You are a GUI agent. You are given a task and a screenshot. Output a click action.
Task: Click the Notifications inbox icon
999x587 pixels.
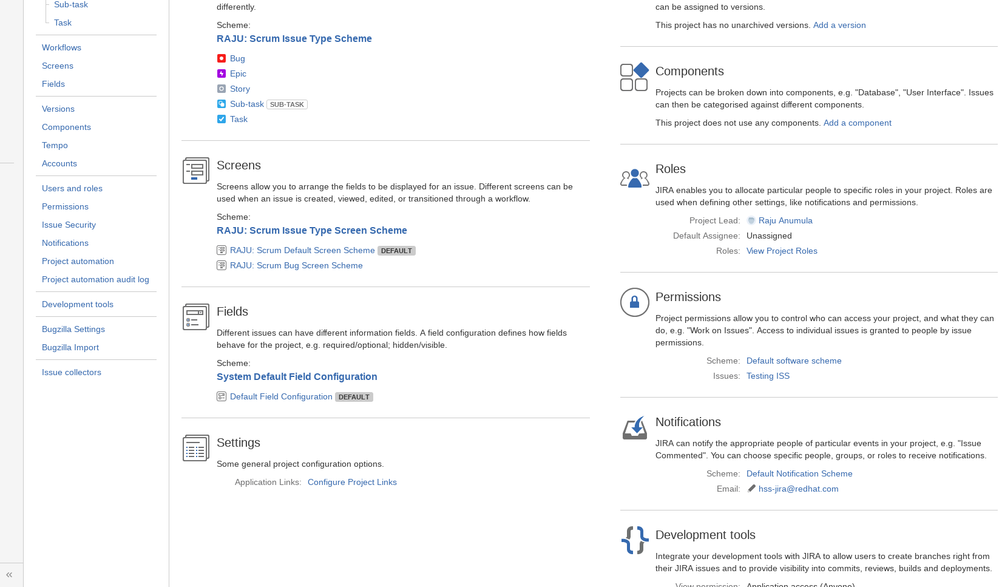pos(634,428)
